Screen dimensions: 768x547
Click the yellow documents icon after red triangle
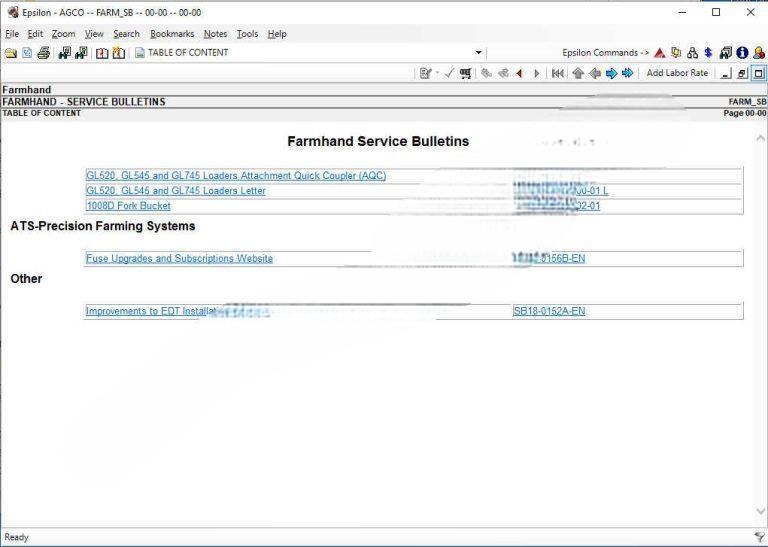point(676,53)
